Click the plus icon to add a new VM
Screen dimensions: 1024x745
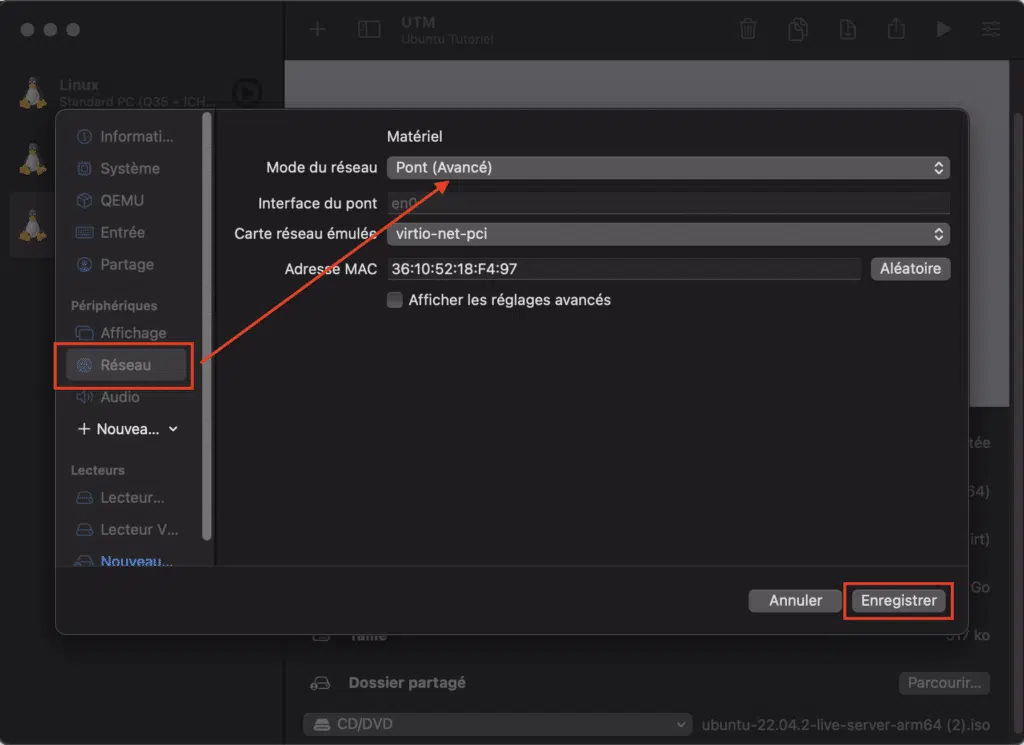point(317,29)
